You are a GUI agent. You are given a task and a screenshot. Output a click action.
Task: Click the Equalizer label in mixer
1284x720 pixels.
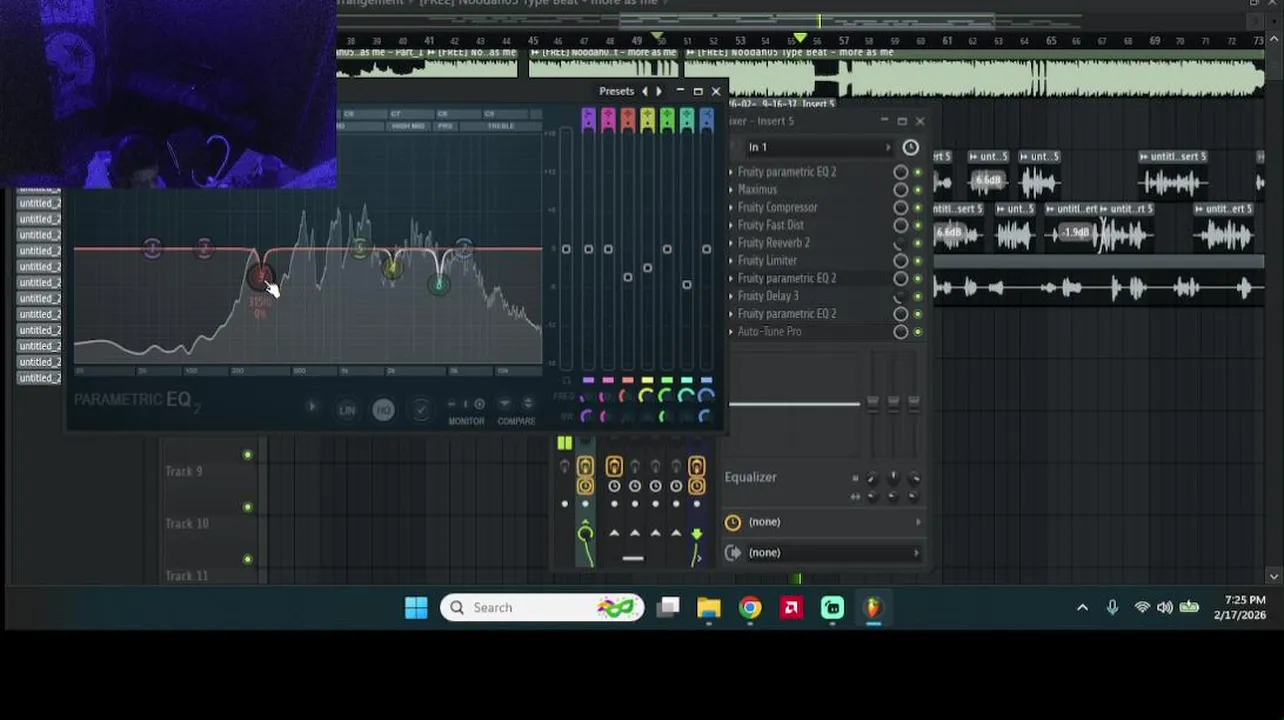[750, 477]
